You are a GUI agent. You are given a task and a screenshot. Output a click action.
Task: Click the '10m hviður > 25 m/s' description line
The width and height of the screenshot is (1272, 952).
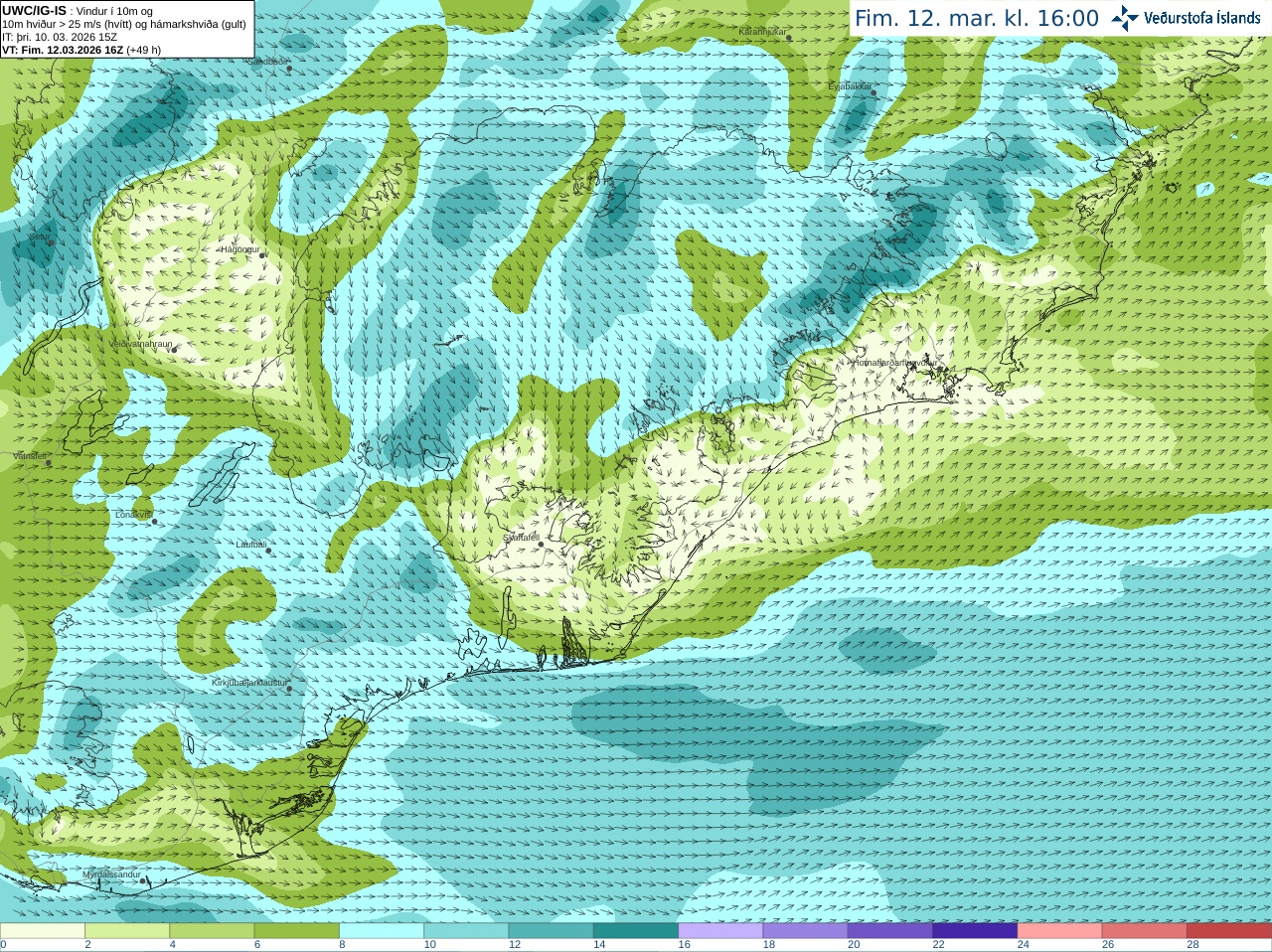[123, 24]
